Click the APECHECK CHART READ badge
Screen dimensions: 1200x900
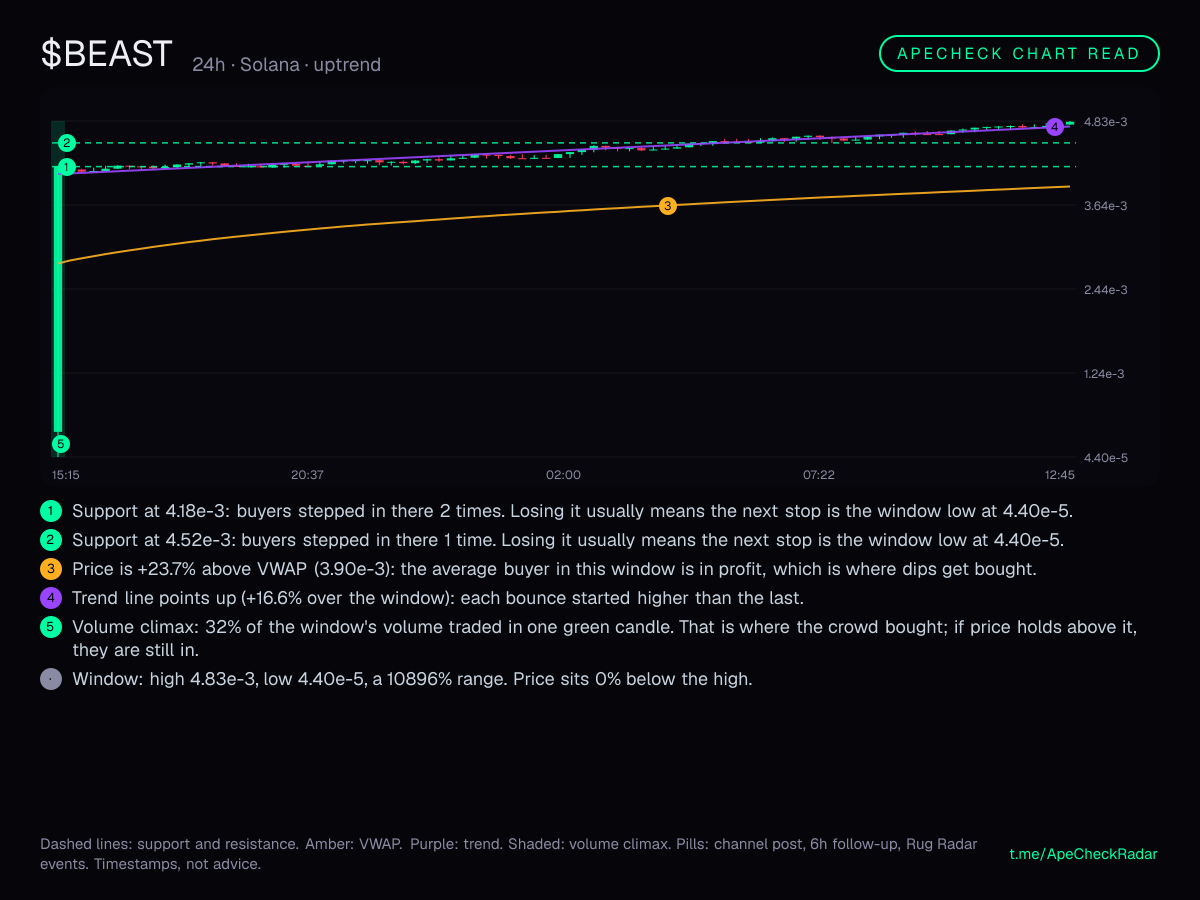pos(1019,54)
